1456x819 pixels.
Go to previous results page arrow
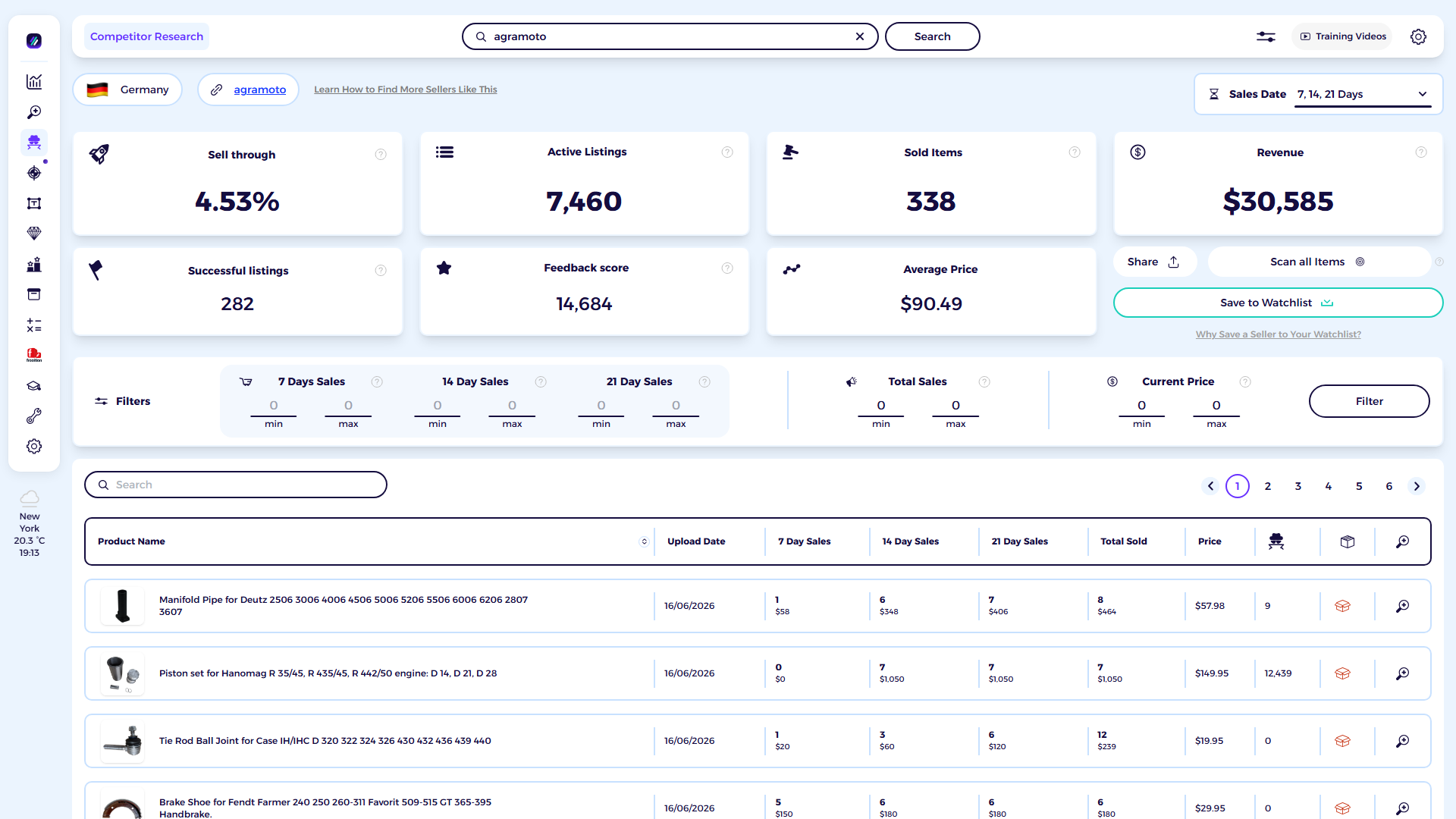pyautogui.click(x=1210, y=486)
